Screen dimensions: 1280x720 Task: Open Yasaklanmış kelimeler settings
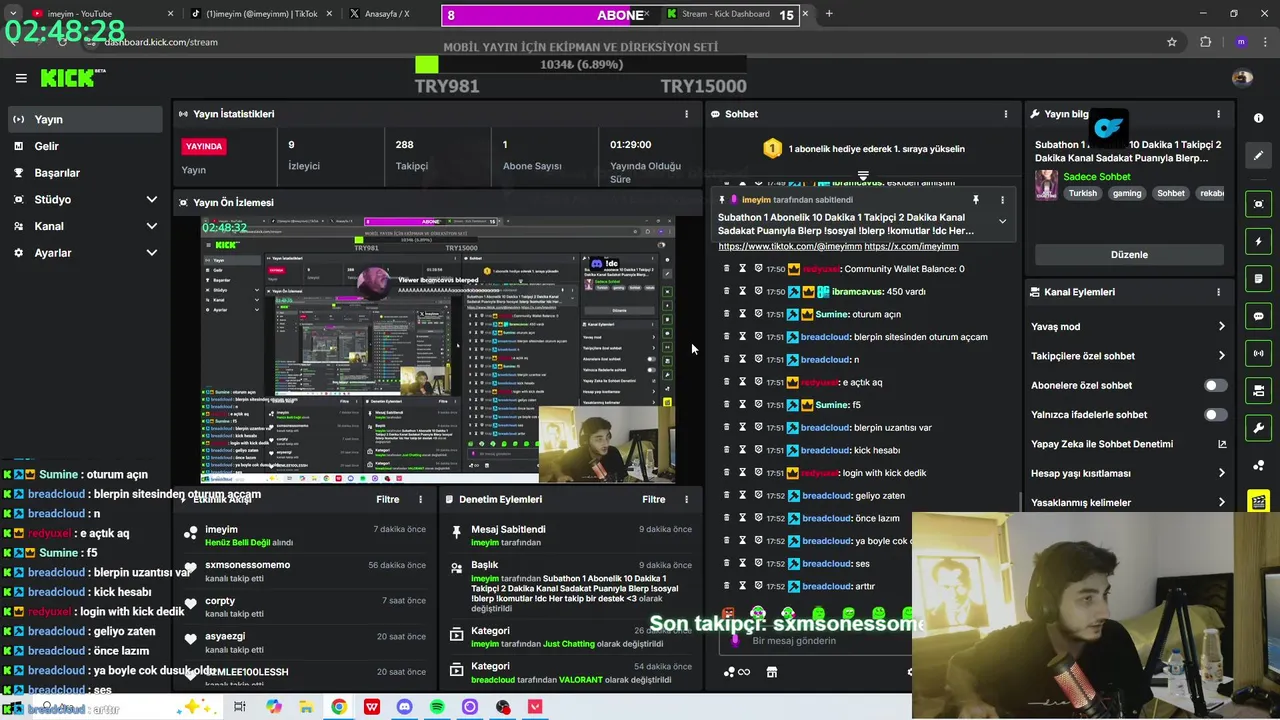(x=1128, y=502)
